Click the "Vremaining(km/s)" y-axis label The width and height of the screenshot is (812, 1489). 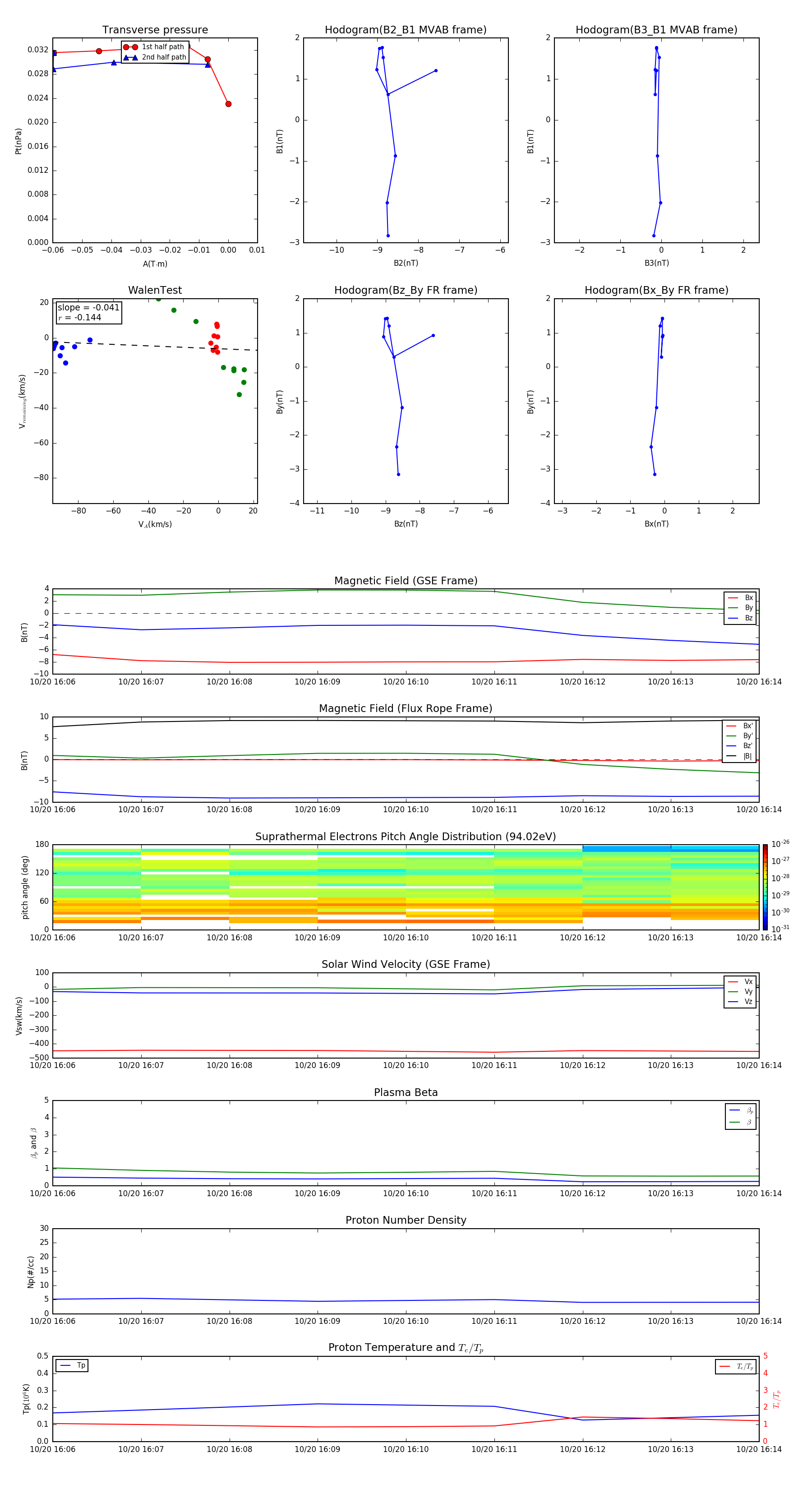tap(22, 401)
